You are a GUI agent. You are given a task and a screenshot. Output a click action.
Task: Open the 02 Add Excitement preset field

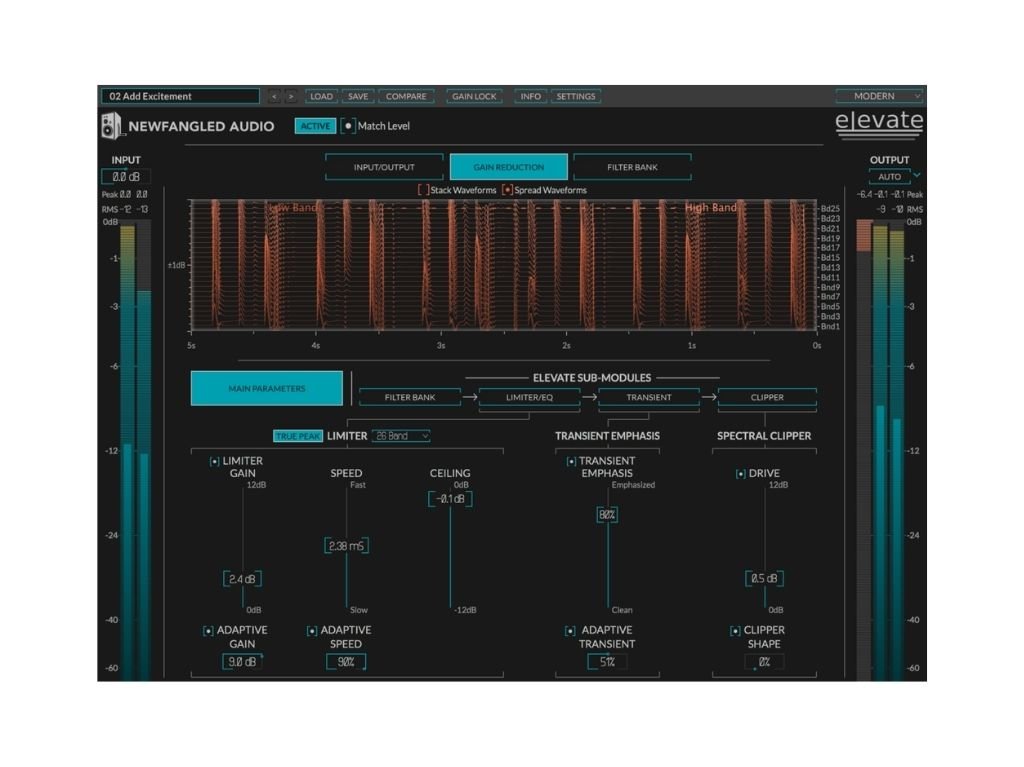point(180,96)
